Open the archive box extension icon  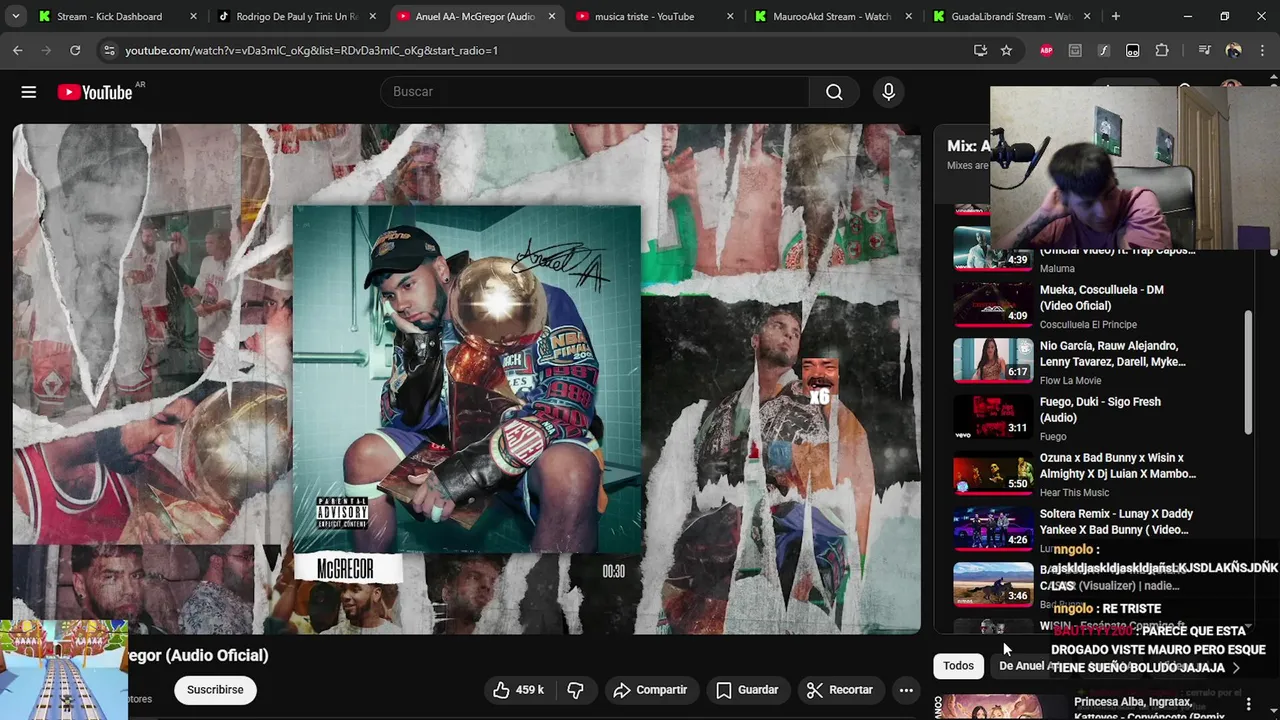coord(1075,50)
